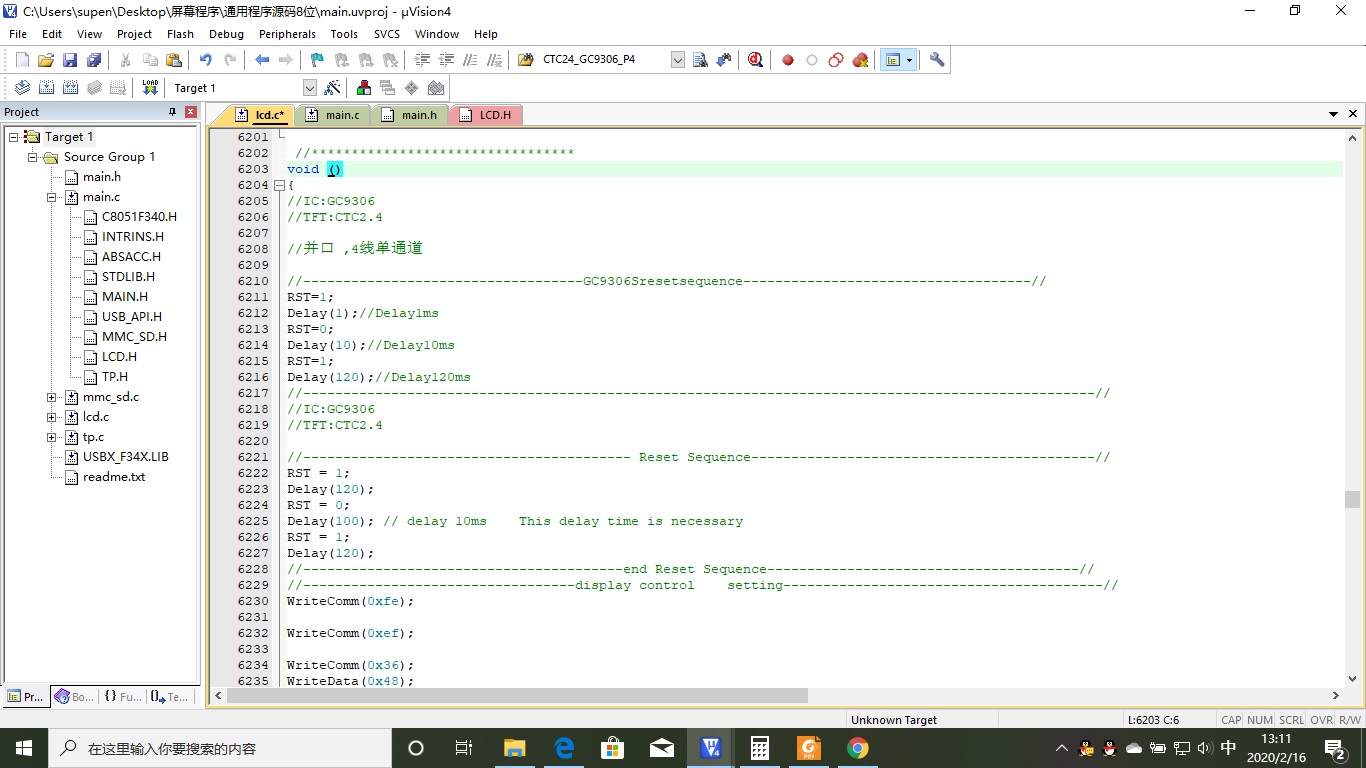This screenshot has width=1366, height=768.
Task: Show the Books tab in the Project panel
Action: [75, 697]
